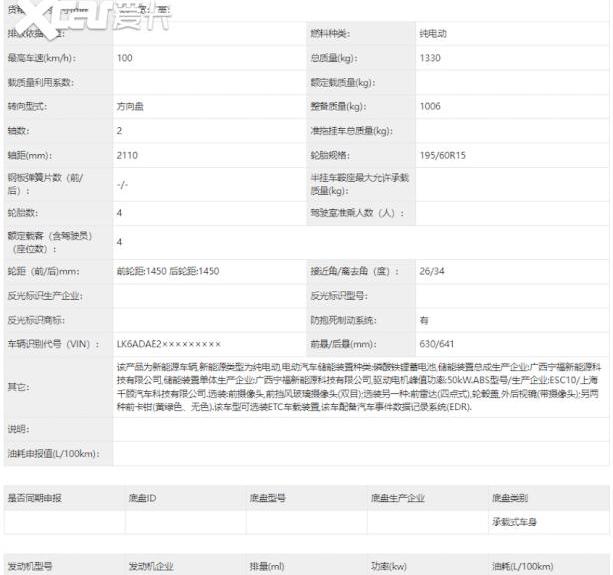Select the fuel type value 纯电动
This screenshot has height=575, width=613.
433,34
